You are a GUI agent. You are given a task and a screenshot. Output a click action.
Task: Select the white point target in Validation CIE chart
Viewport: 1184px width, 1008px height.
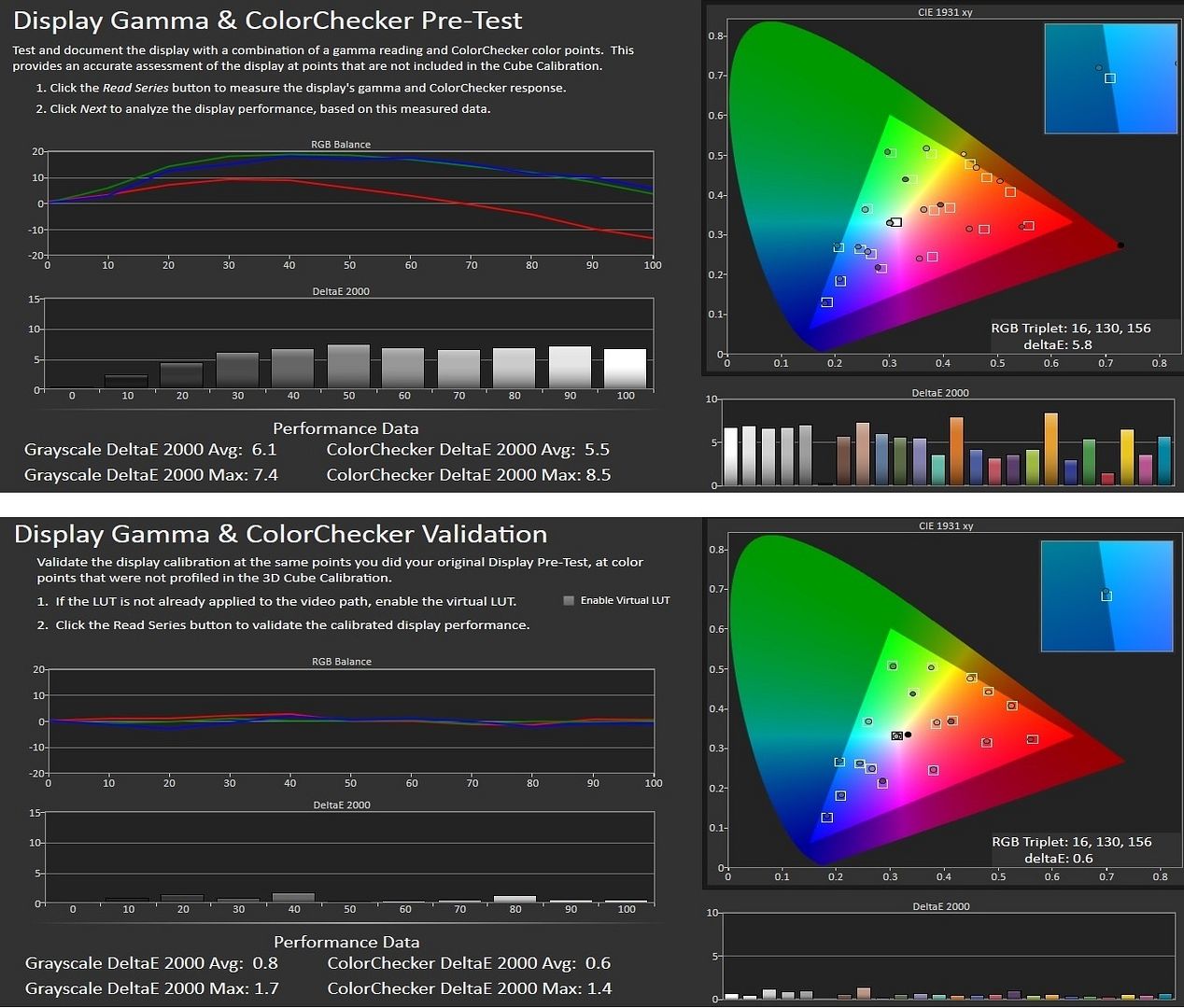[896, 735]
